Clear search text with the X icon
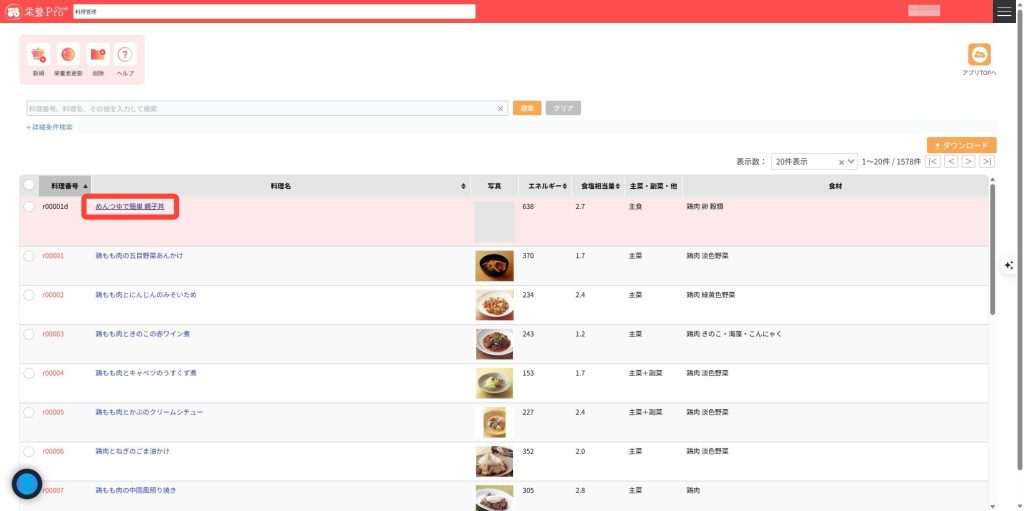The image size is (1024, 511). click(501, 108)
